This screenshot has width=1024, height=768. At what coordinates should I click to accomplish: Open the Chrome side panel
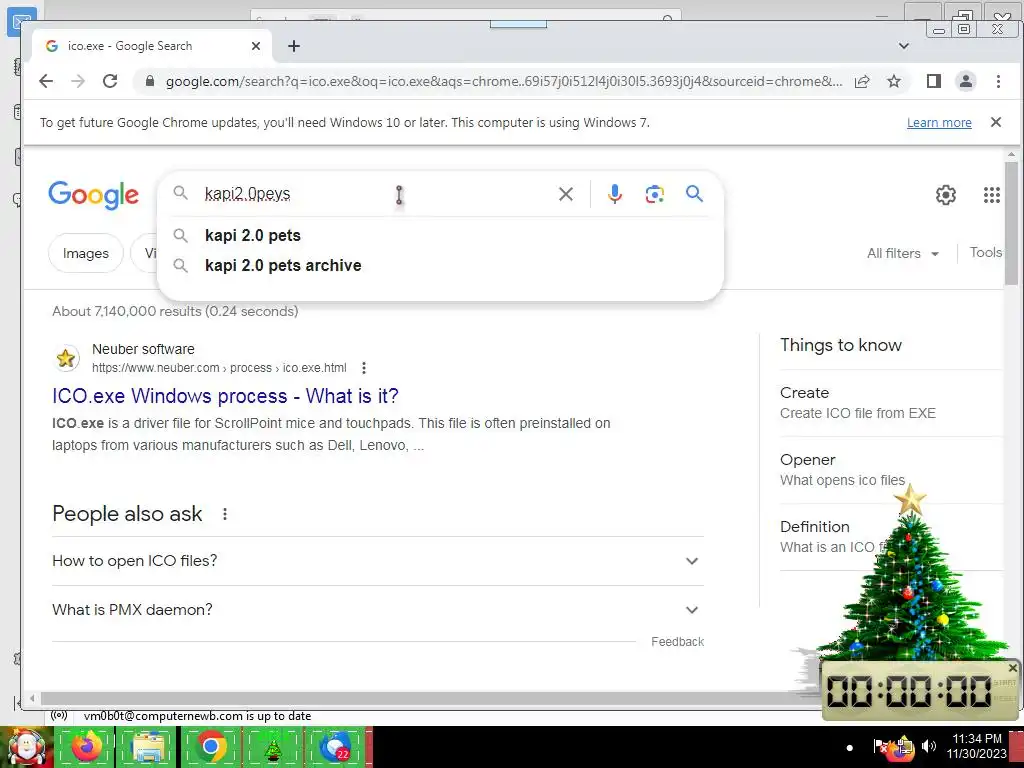(x=934, y=81)
